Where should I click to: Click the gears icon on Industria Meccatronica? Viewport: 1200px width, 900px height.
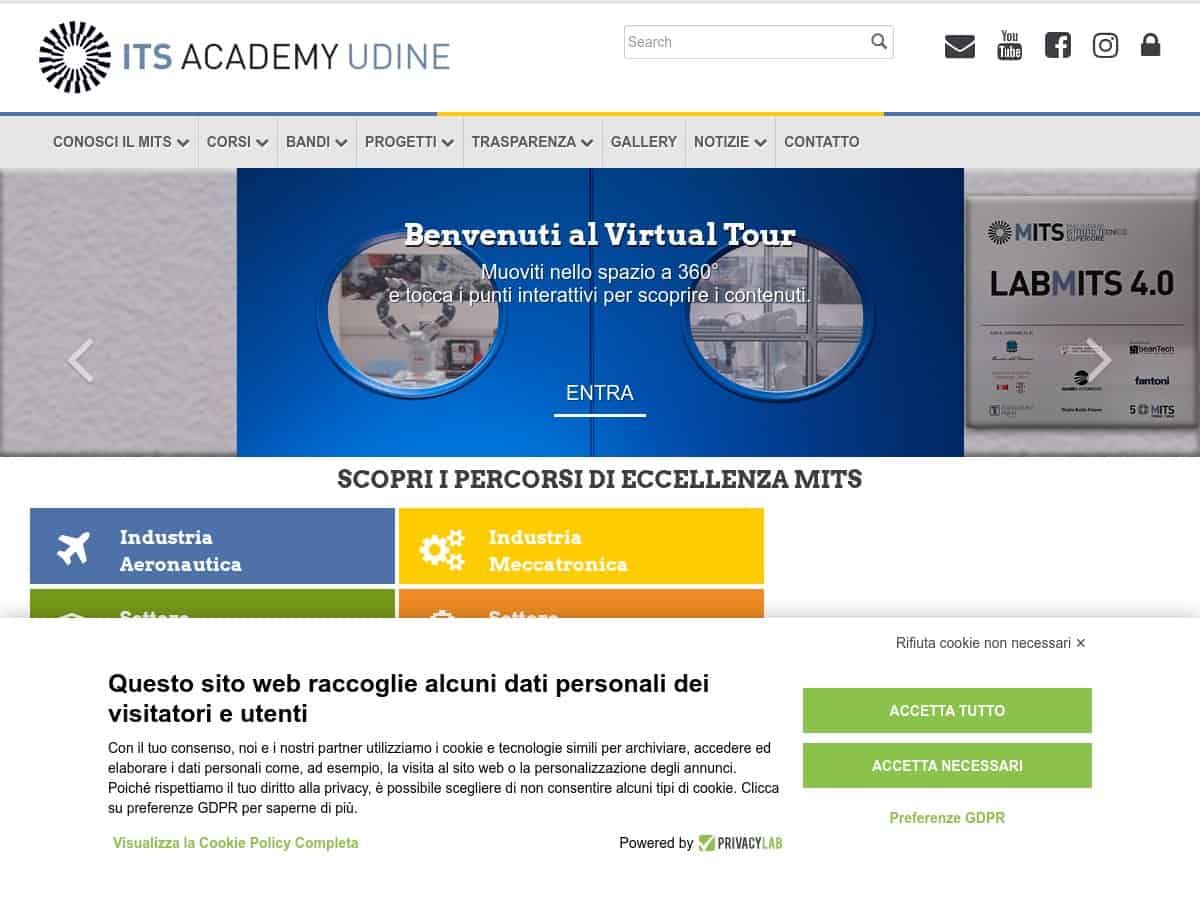click(x=442, y=550)
